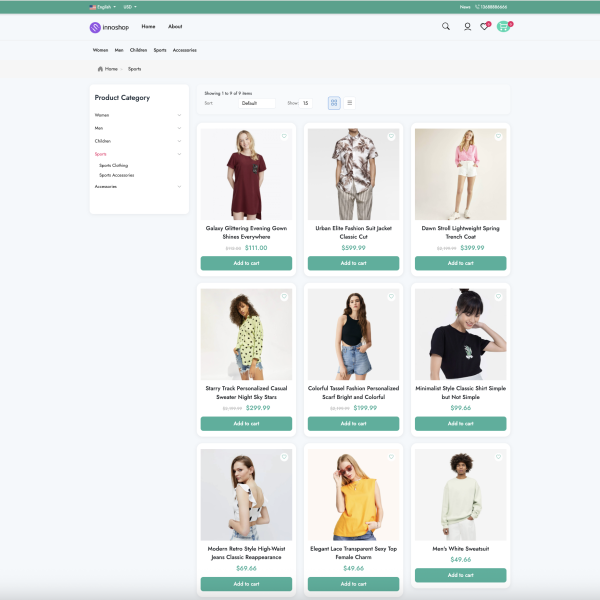Open the USD currency dropdown
Screen dimensions: 600x600
pyautogui.click(x=129, y=6)
